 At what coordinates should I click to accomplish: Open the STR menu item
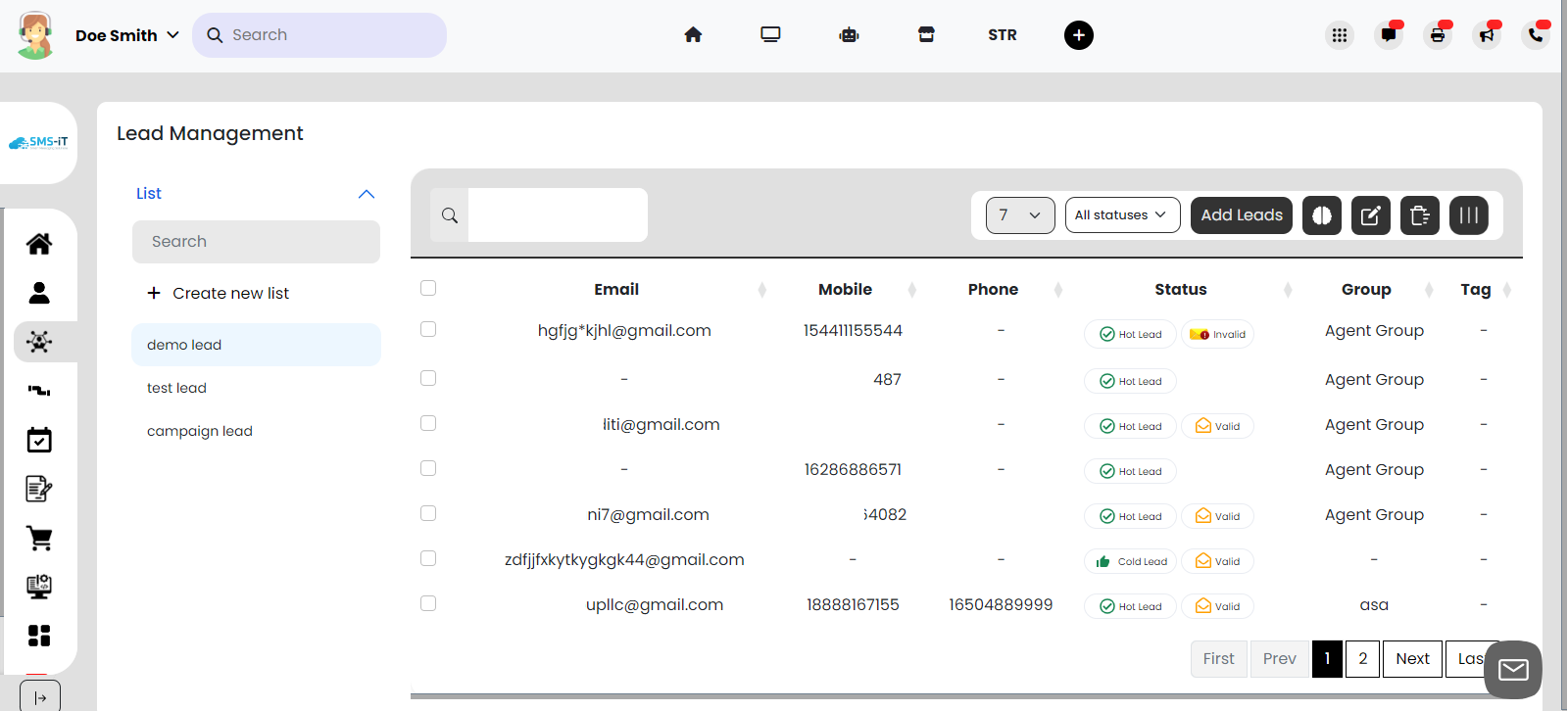[1002, 35]
